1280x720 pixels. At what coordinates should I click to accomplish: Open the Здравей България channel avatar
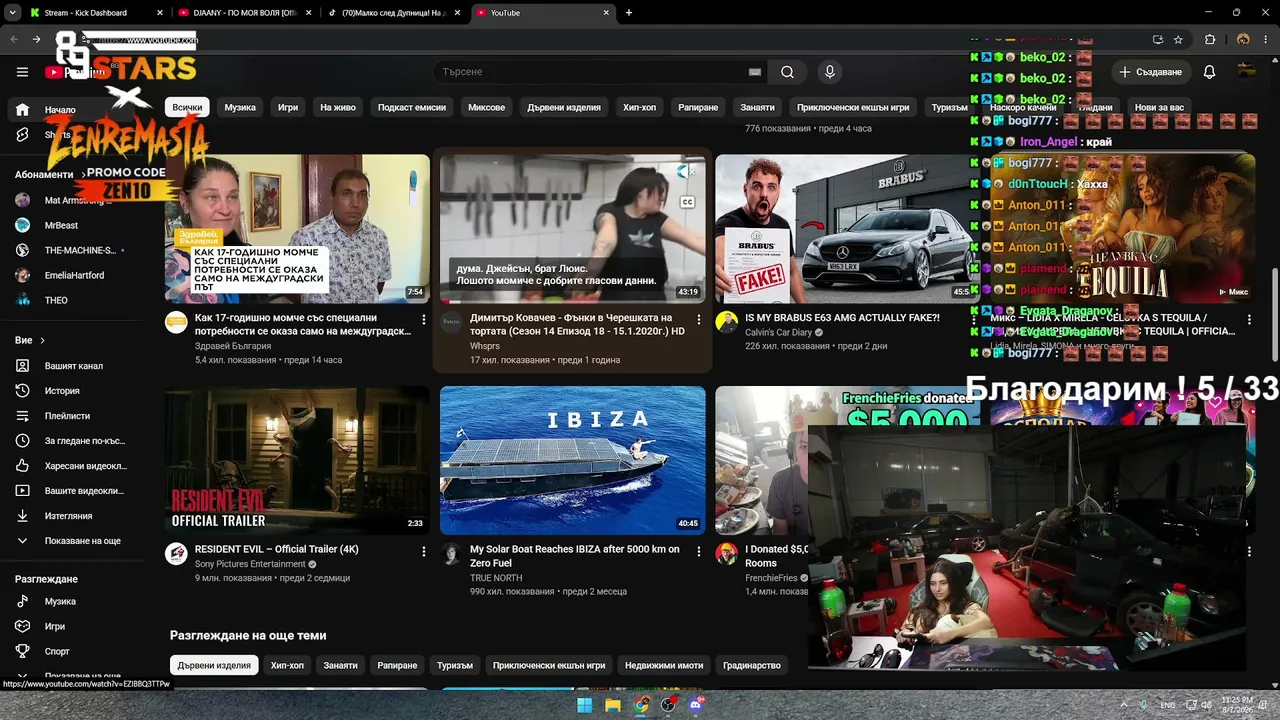coord(176,322)
